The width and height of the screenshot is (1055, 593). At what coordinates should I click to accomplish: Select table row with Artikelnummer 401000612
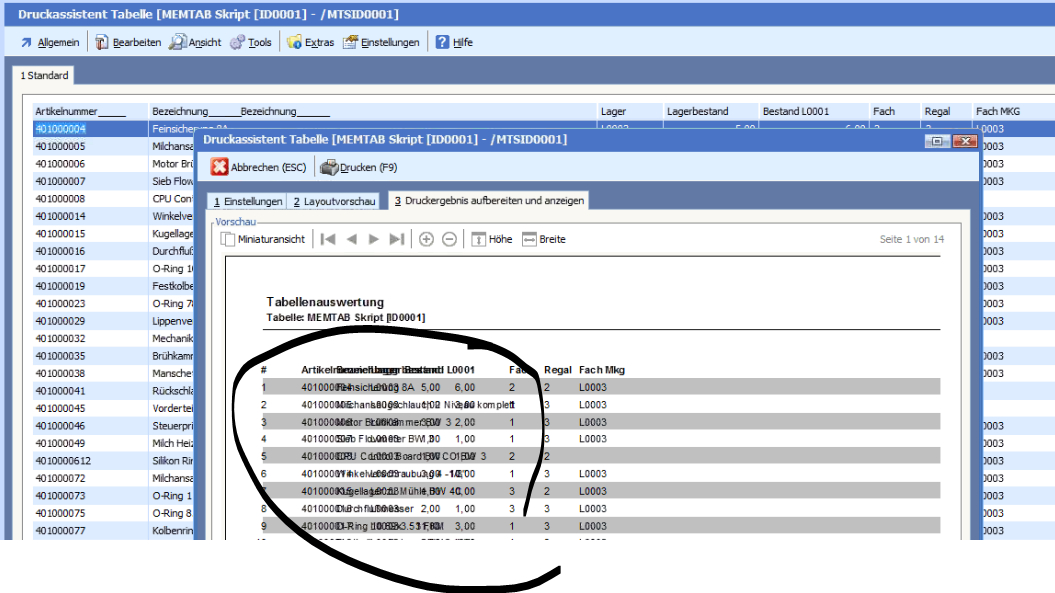click(x=63, y=460)
